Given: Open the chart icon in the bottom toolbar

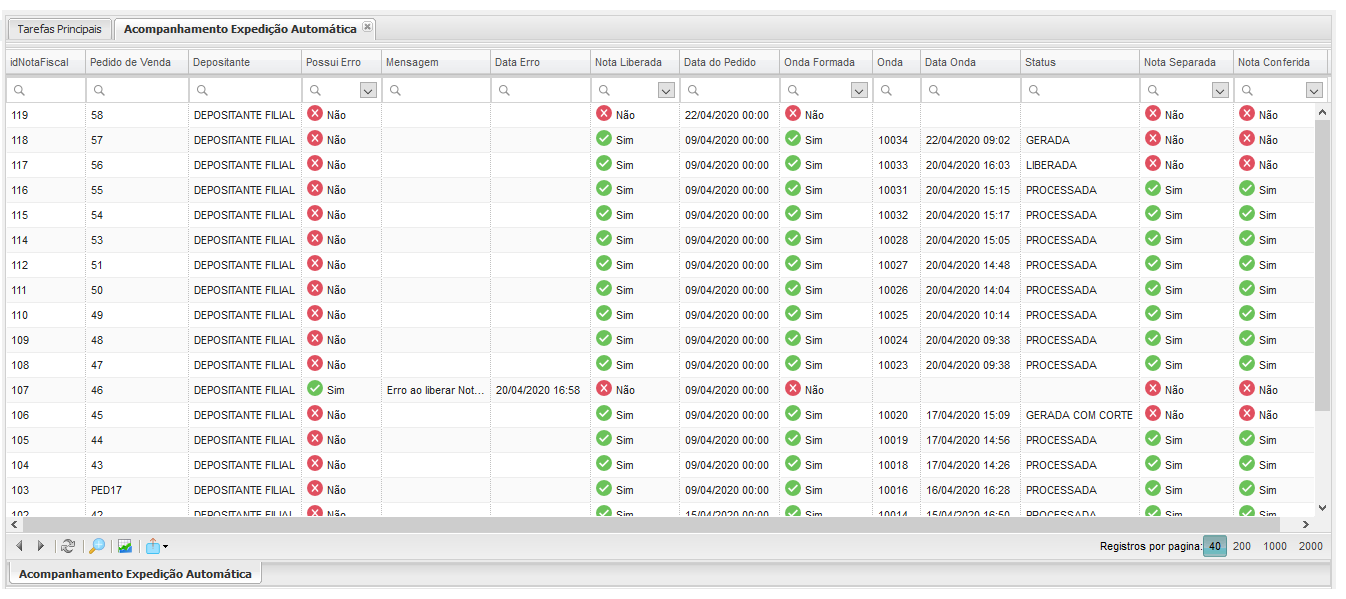Looking at the screenshot, I should coord(125,546).
